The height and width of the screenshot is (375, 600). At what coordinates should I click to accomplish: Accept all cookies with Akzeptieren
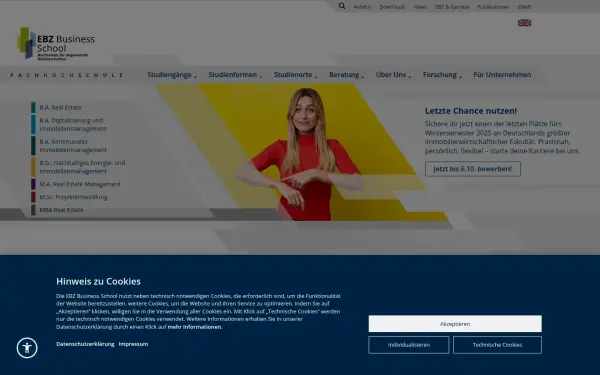coord(455,324)
